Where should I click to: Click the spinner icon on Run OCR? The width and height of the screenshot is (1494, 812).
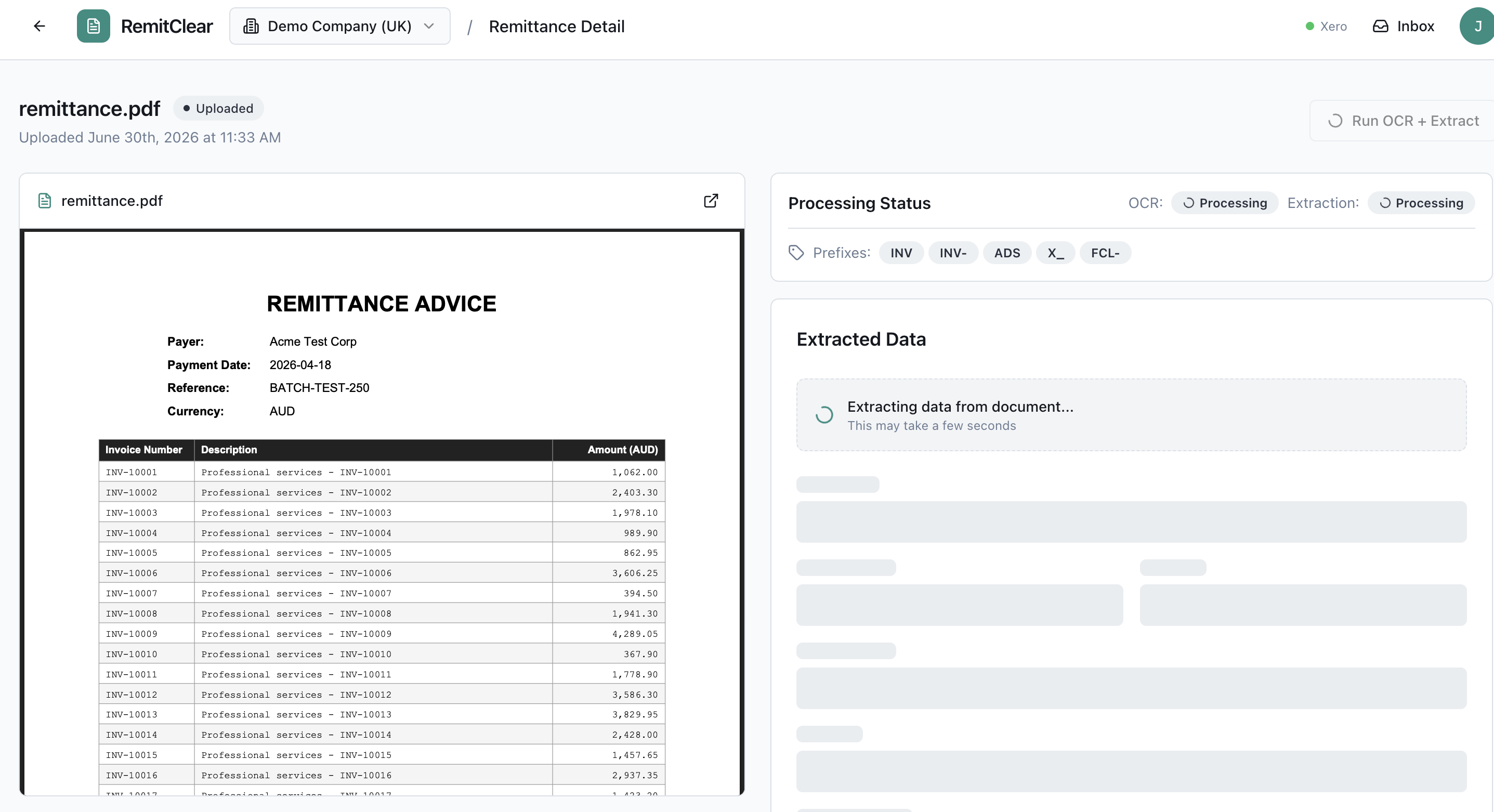point(1335,121)
